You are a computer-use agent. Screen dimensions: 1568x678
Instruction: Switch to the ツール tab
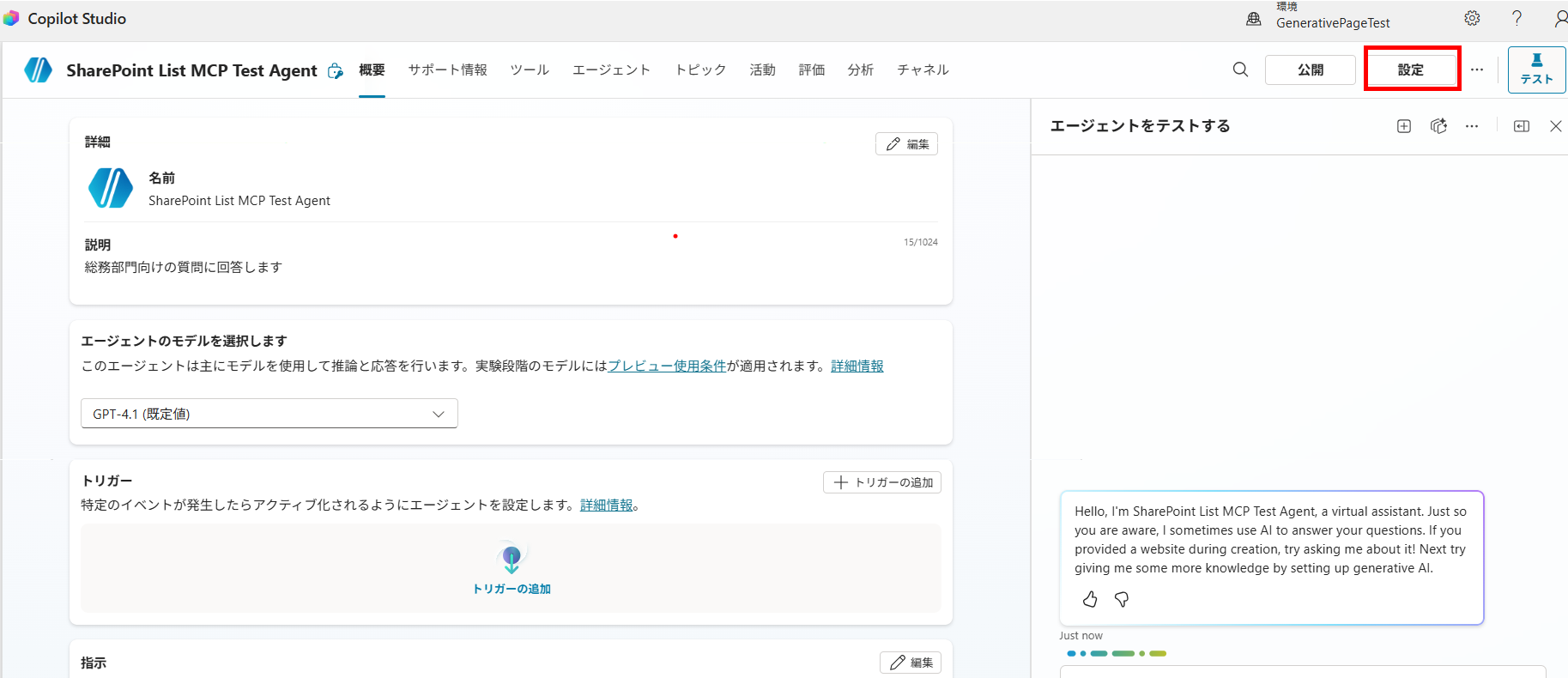click(530, 70)
